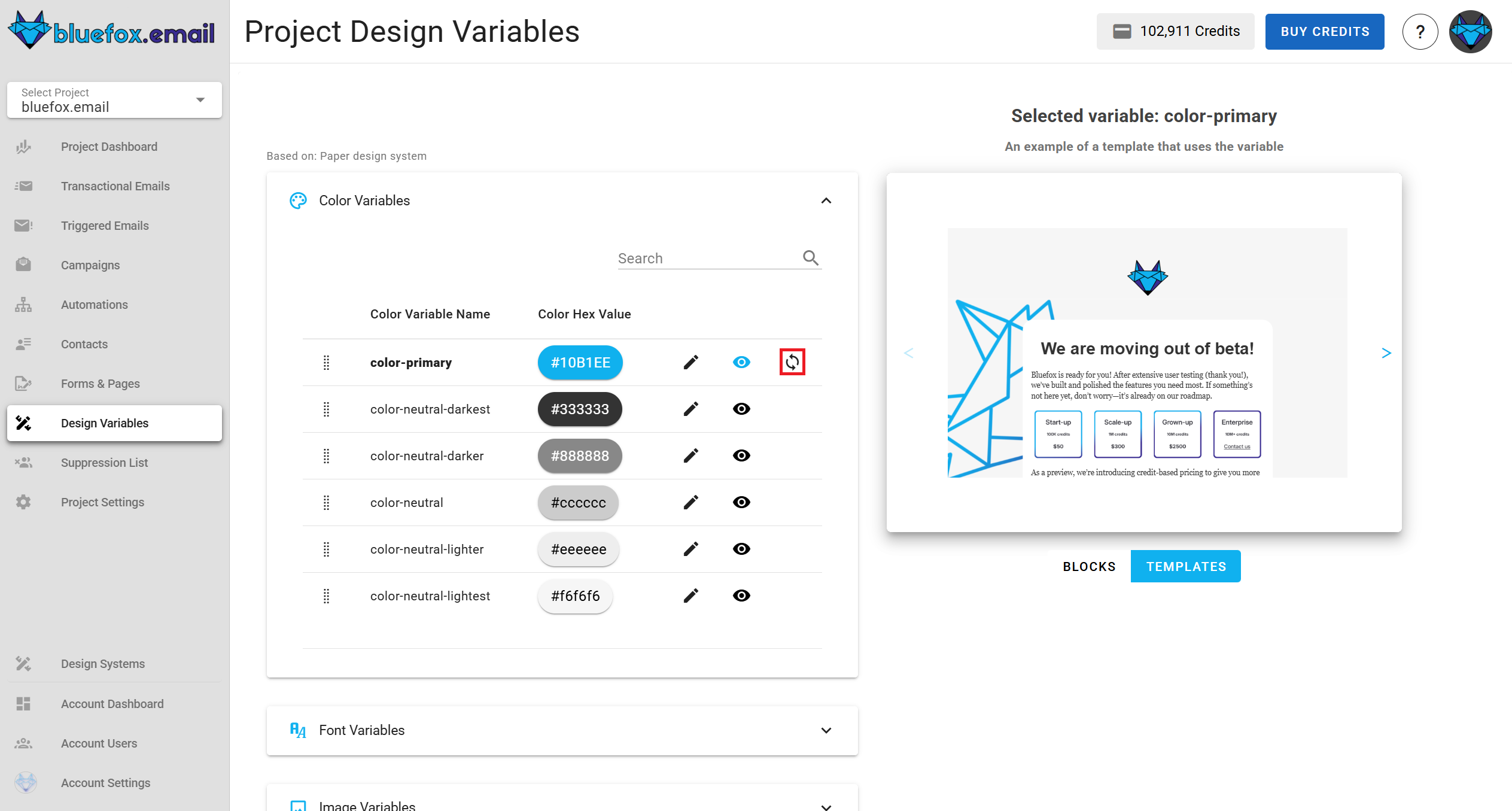The image size is (1512, 811).
Task: Open Account Users in the sidebar
Action: click(x=114, y=743)
